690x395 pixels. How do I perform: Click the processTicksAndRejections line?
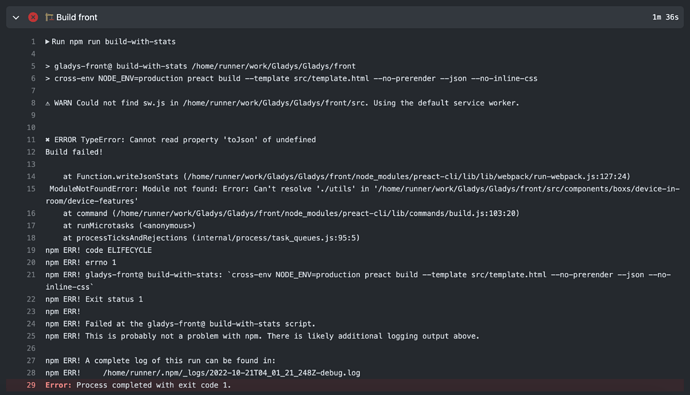point(211,238)
